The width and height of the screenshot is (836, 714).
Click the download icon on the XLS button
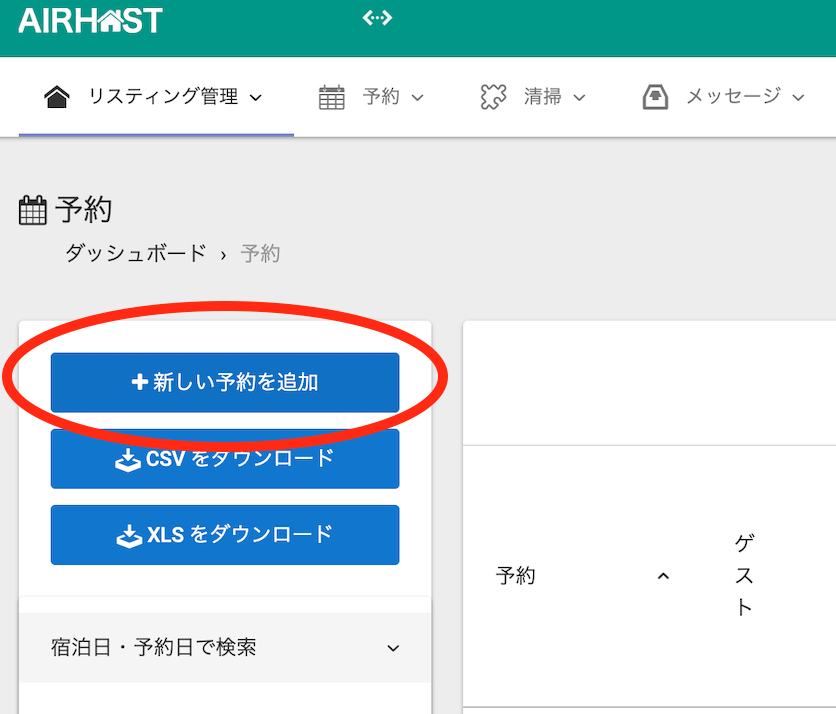point(129,535)
